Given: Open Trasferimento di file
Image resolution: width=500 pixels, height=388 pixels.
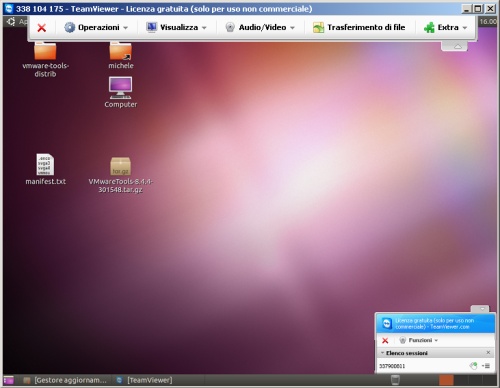Looking at the screenshot, I should coord(359,27).
